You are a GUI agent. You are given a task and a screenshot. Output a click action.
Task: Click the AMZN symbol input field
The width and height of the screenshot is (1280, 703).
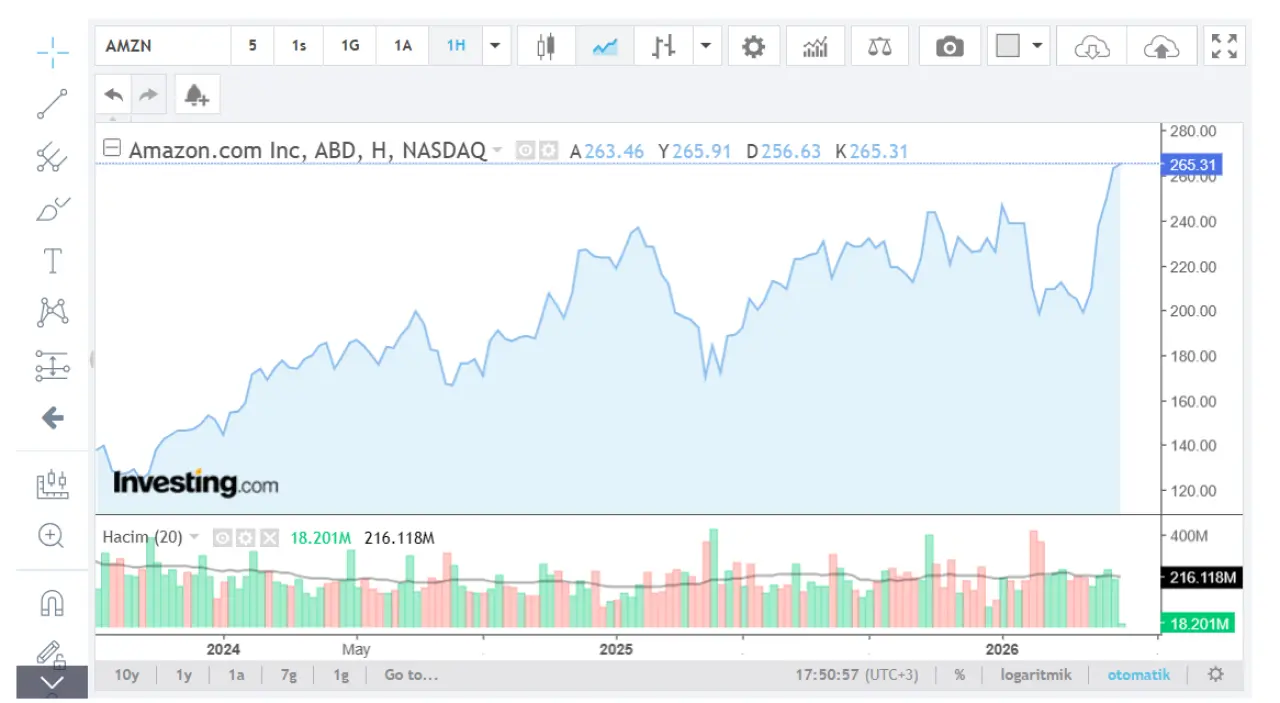point(163,46)
